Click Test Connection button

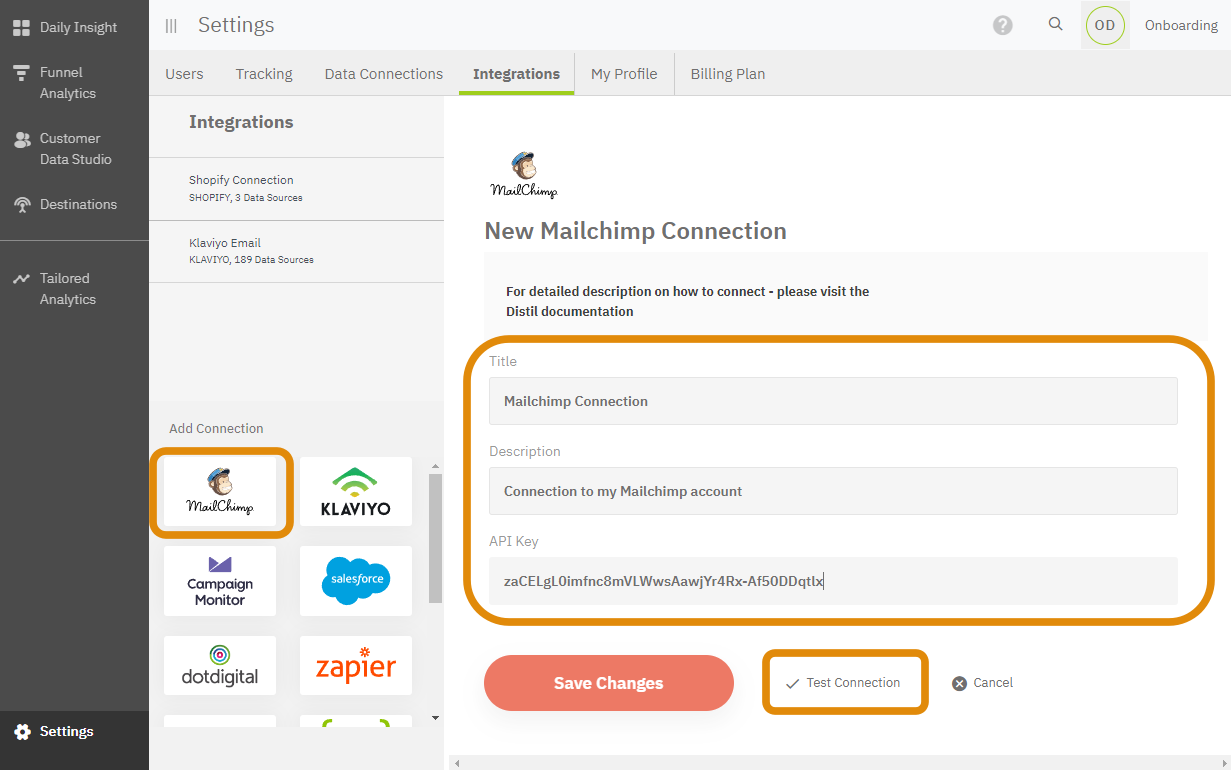point(845,683)
